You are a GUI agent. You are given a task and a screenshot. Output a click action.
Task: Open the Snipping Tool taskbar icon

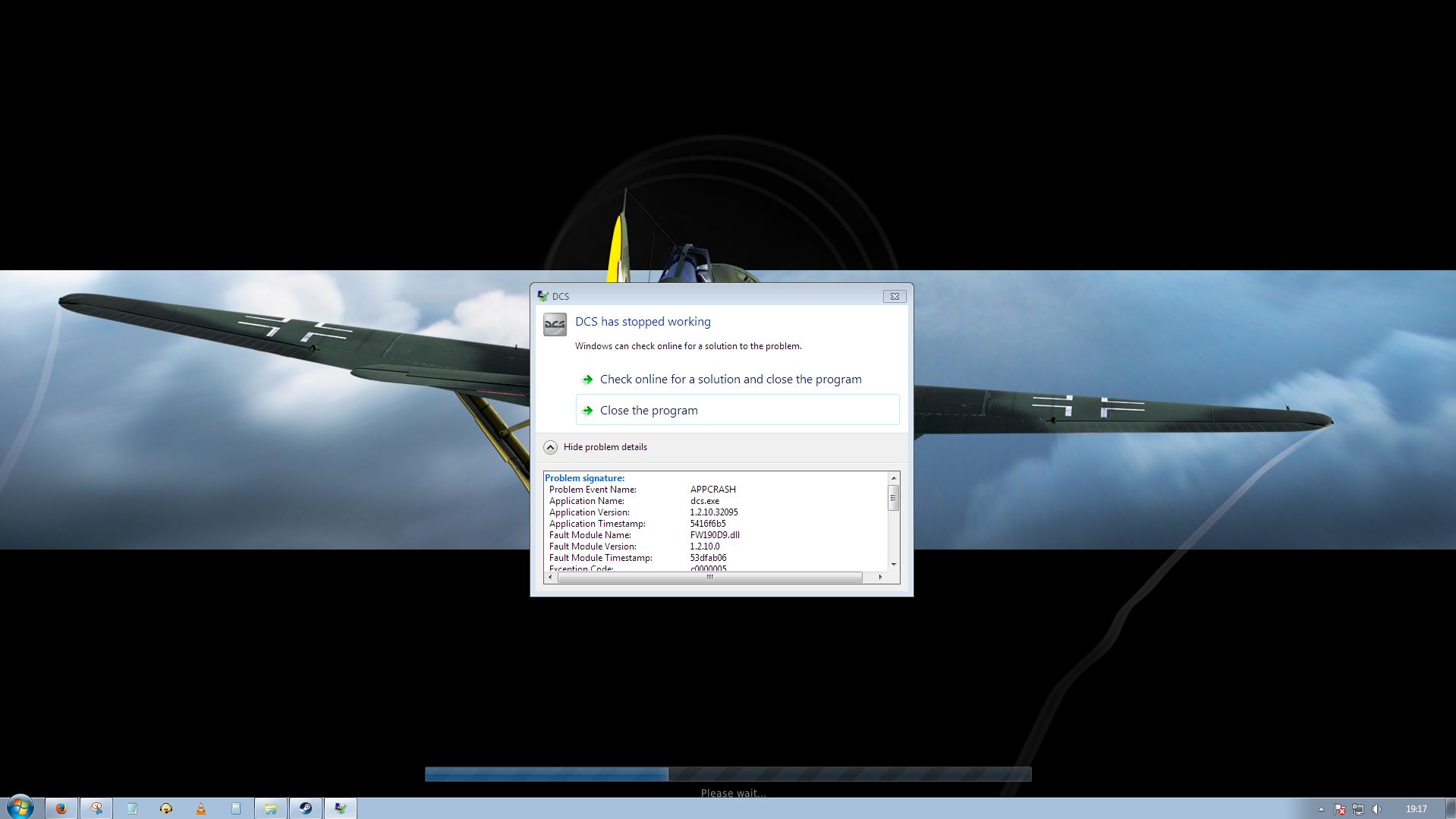96,808
